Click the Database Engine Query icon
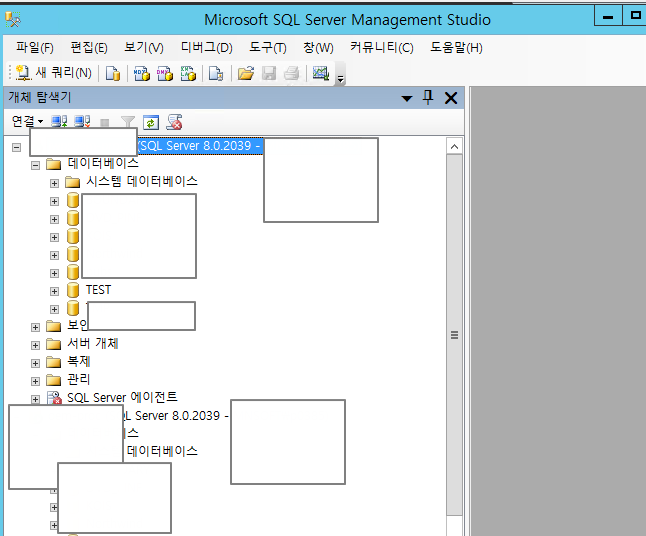Screen dimensions: 646x536 (x=112, y=73)
